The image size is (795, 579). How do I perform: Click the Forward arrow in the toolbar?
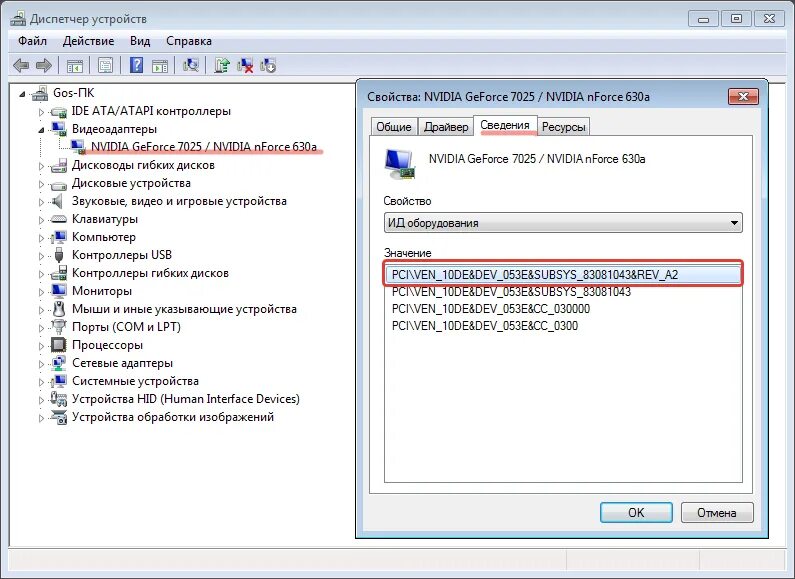pyautogui.click(x=44, y=65)
